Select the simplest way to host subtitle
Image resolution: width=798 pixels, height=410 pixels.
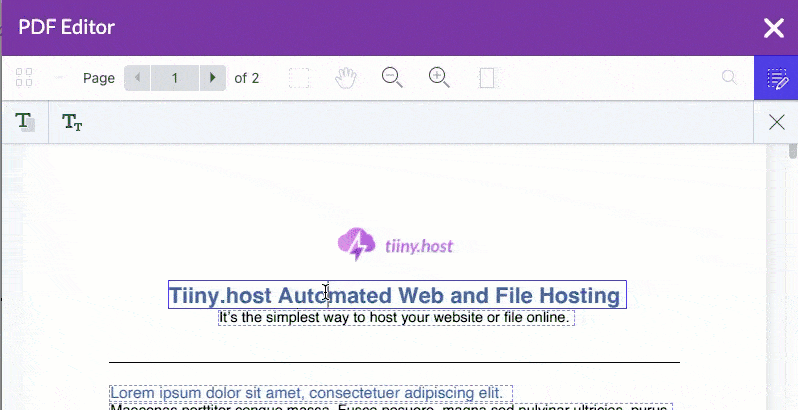pos(396,317)
